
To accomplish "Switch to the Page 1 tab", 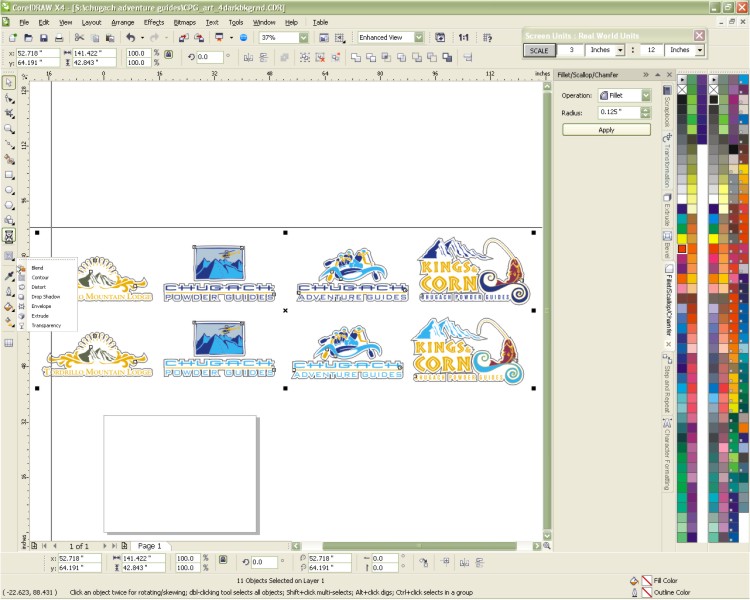I will [150, 546].
